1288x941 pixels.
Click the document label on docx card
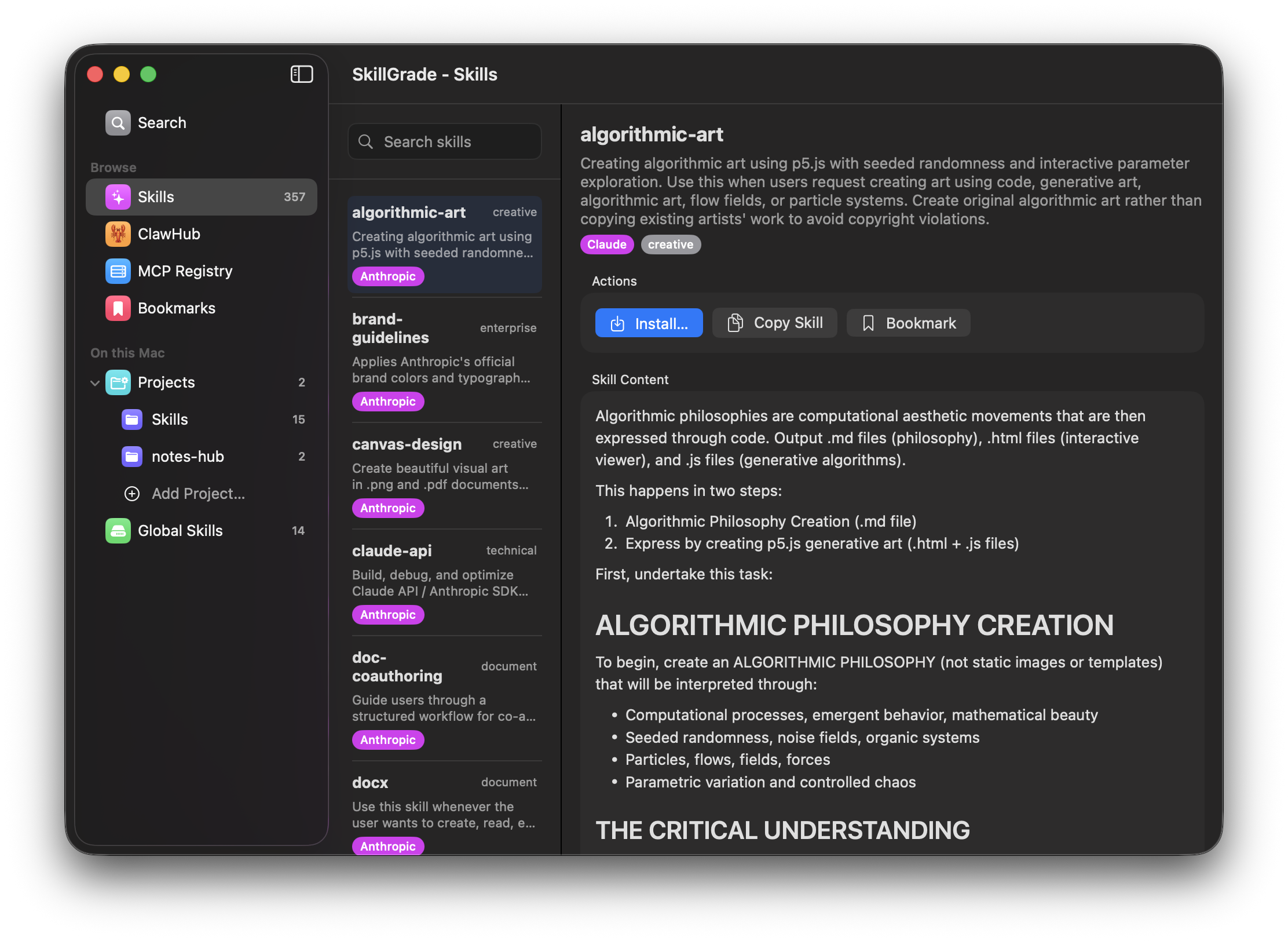pyautogui.click(x=508, y=782)
